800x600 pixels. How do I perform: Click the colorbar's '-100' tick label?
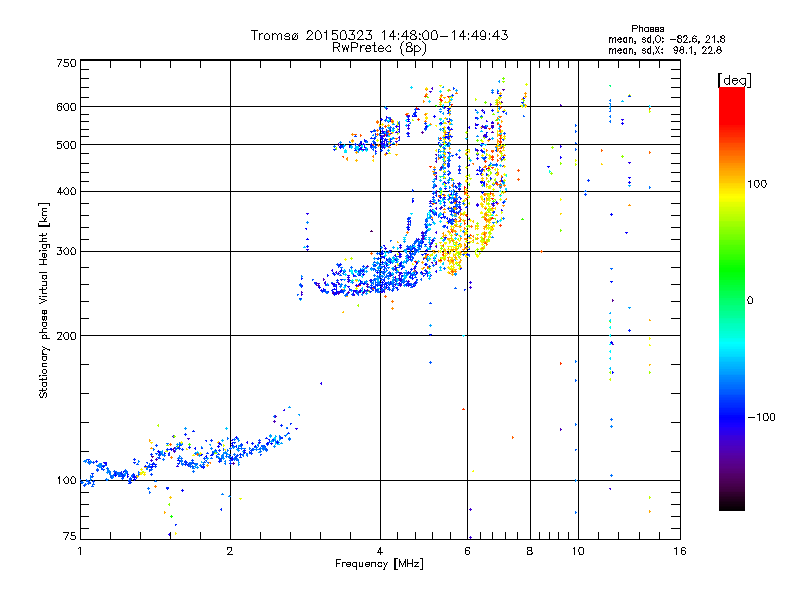click(x=761, y=417)
